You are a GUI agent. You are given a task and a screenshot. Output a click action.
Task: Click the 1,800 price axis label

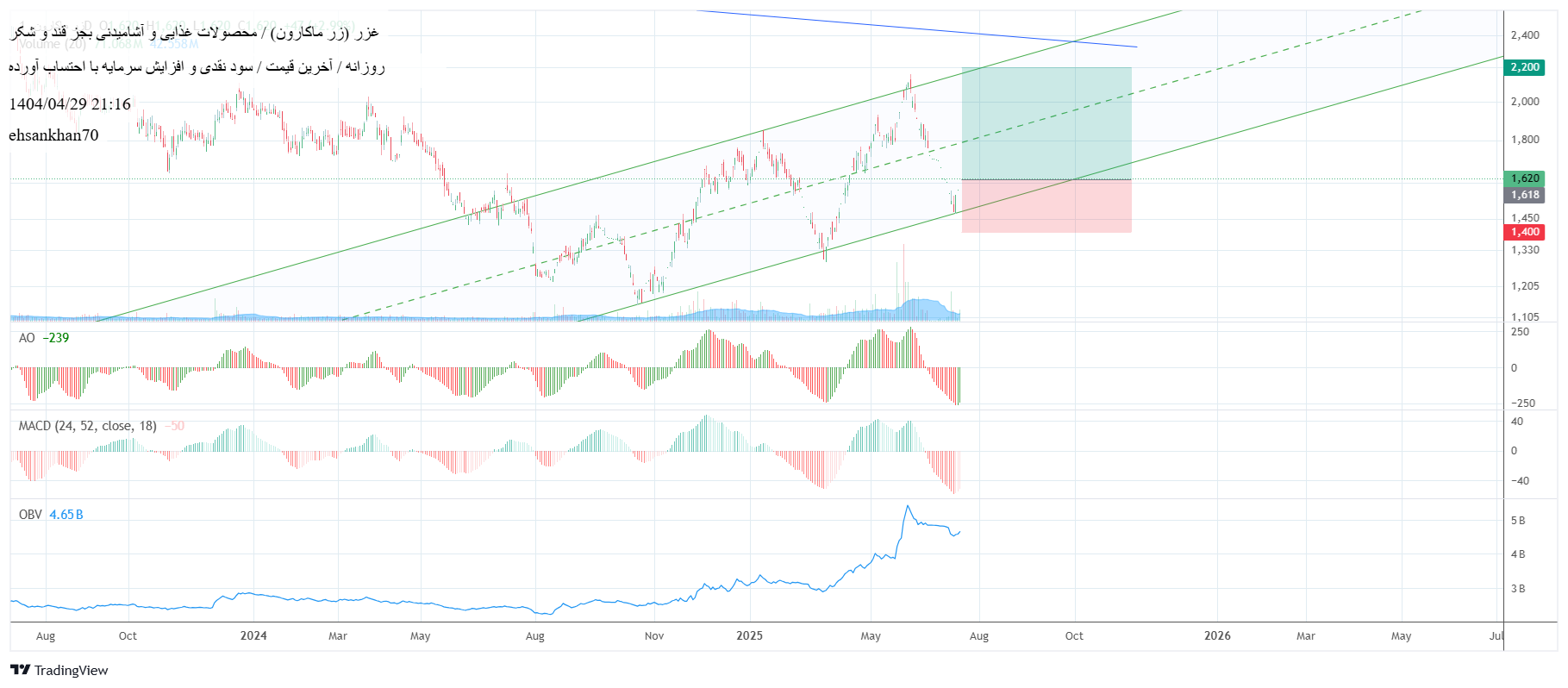click(1525, 140)
